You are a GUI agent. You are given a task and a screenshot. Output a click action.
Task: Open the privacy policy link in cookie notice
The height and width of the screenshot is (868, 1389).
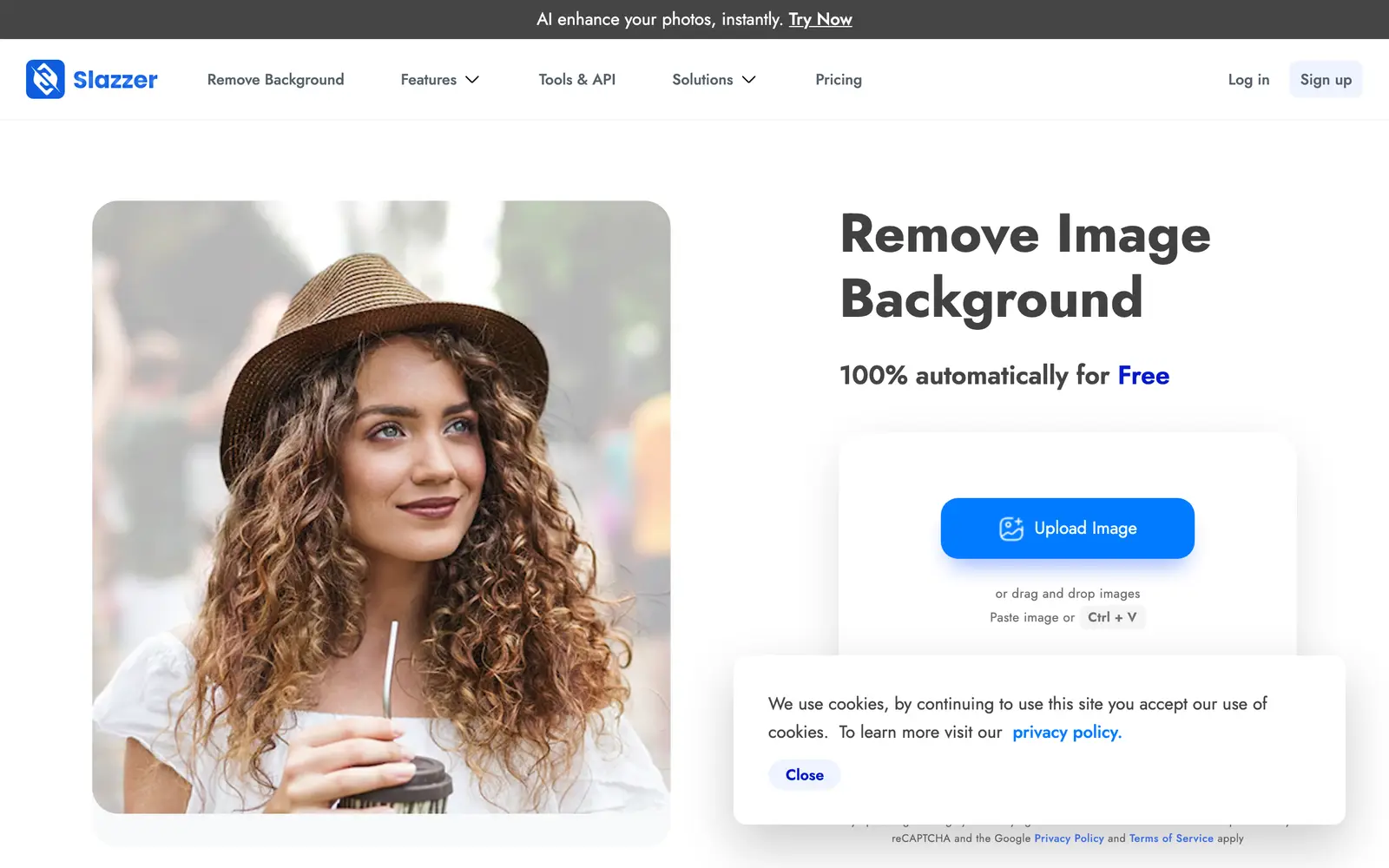[1067, 732]
